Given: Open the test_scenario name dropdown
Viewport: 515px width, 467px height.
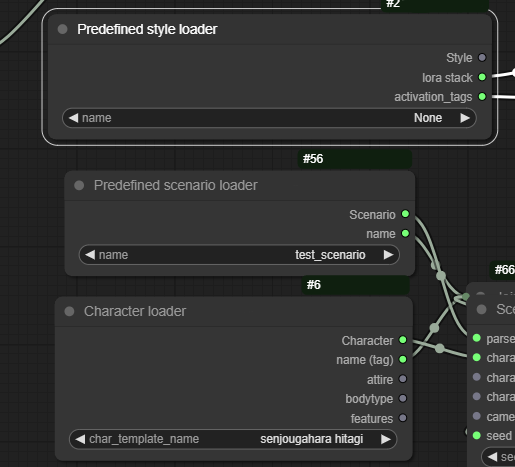Looking at the screenshot, I should pyautogui.click(x=239, y=255).
